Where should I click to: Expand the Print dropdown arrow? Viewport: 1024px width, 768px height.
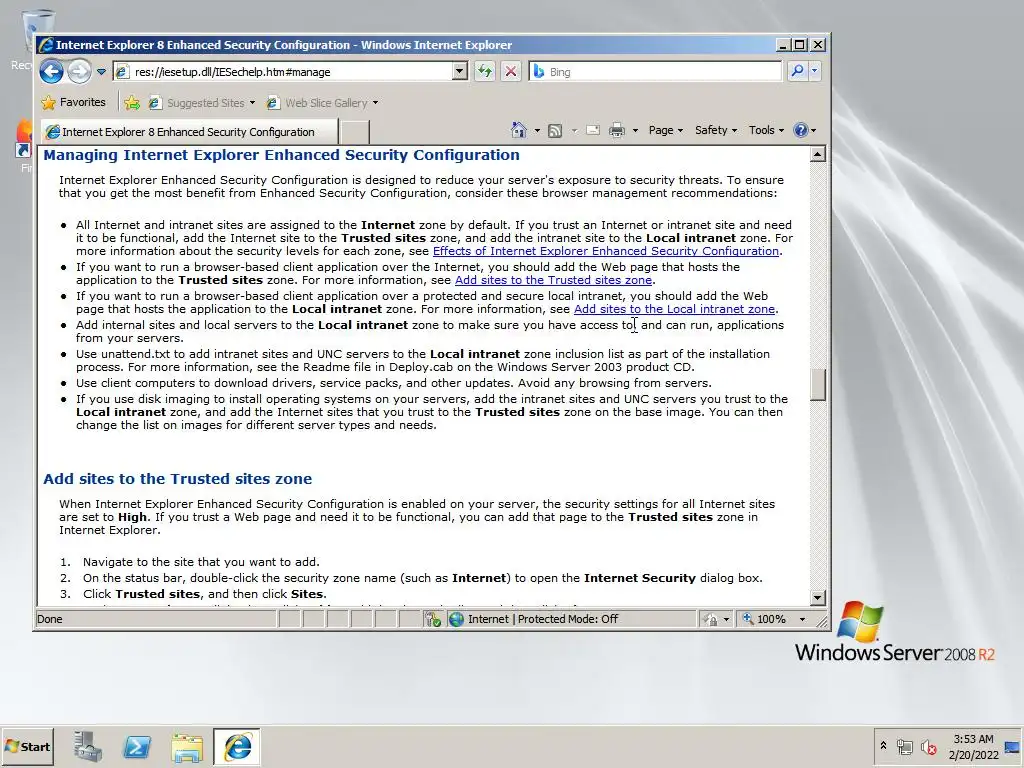635,131
